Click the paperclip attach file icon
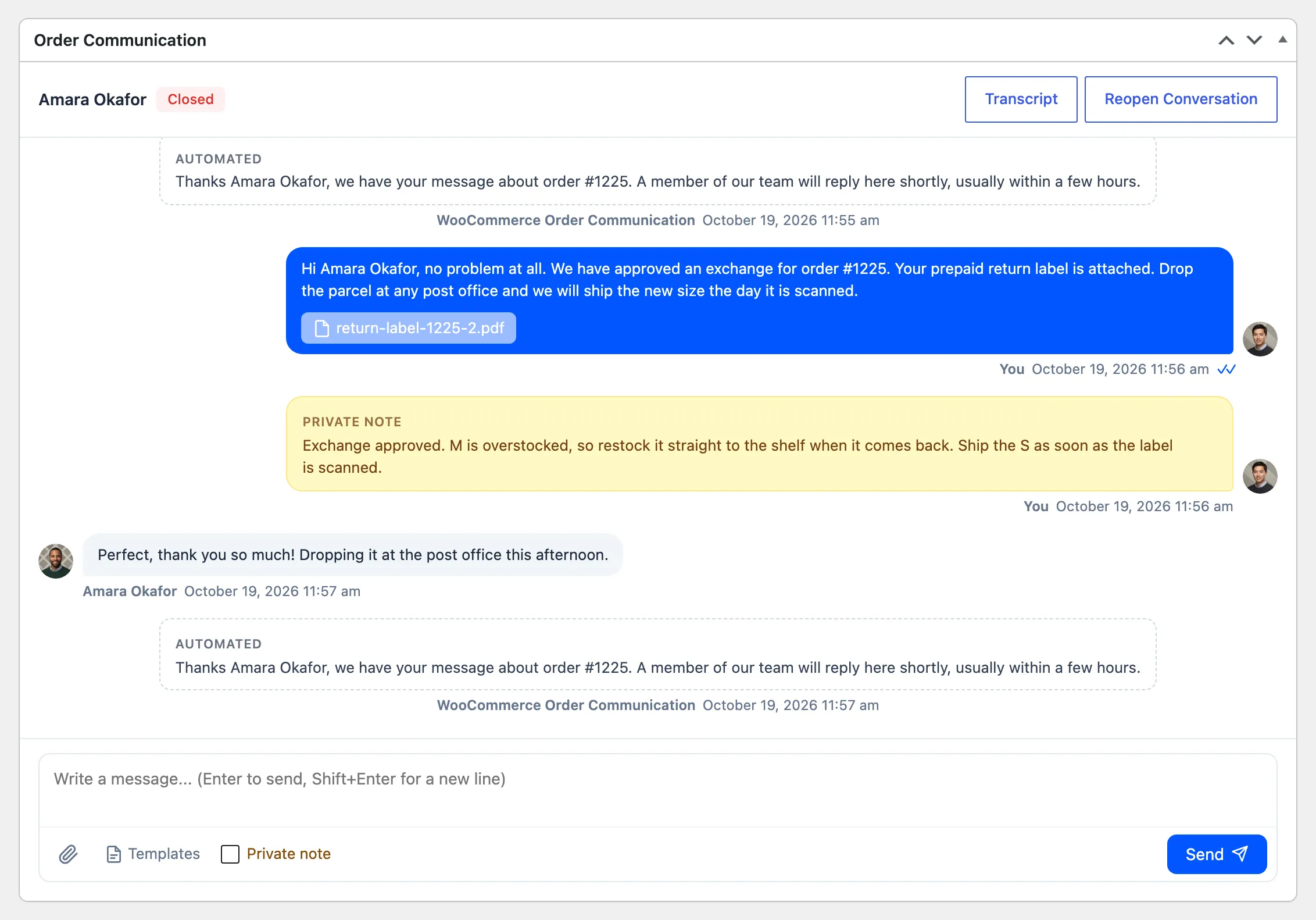1316x920 pixels. tap(68, 854)
